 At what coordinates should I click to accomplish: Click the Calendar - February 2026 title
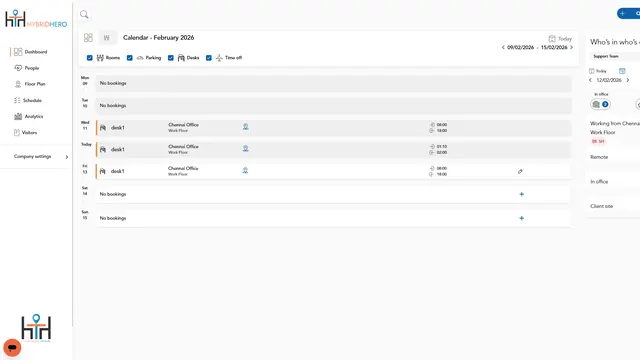[158, 38]
